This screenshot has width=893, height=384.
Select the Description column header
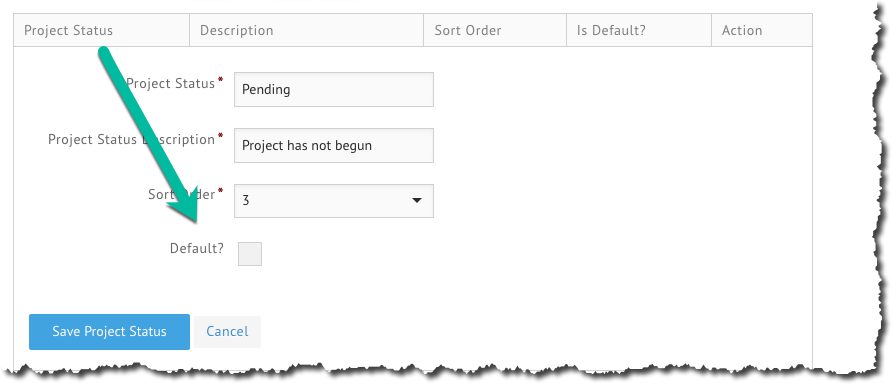[x=236, y=30]
